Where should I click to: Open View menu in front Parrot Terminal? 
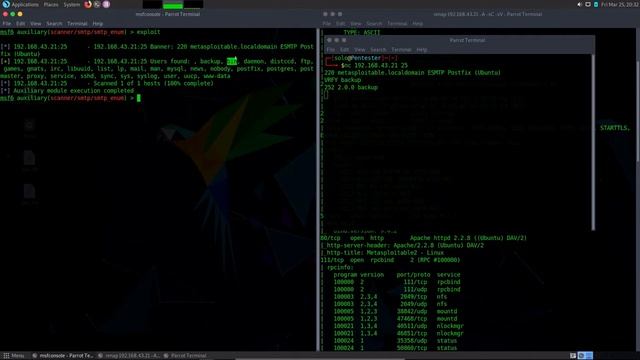360,50
